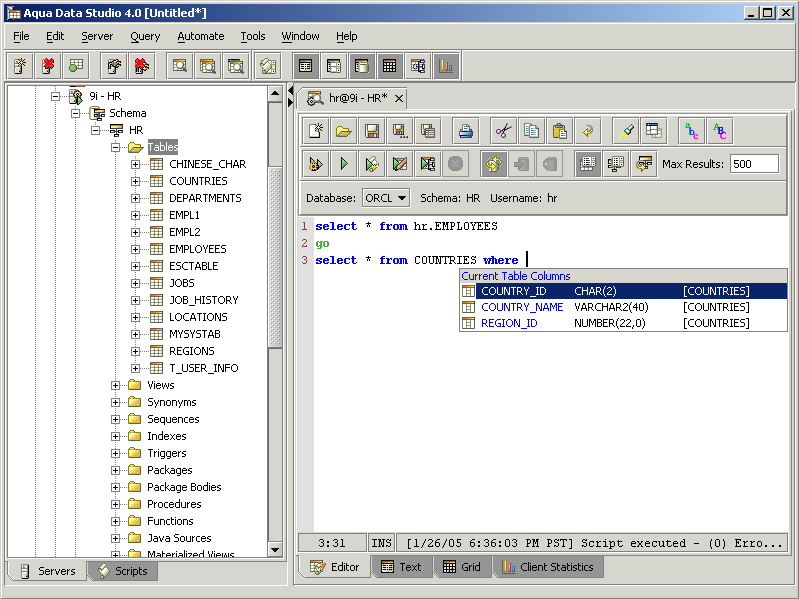The width and height of the screenshot is (799, 599).
Task: Expand the JOB_HISTORY table node
Action: [136, 300]
